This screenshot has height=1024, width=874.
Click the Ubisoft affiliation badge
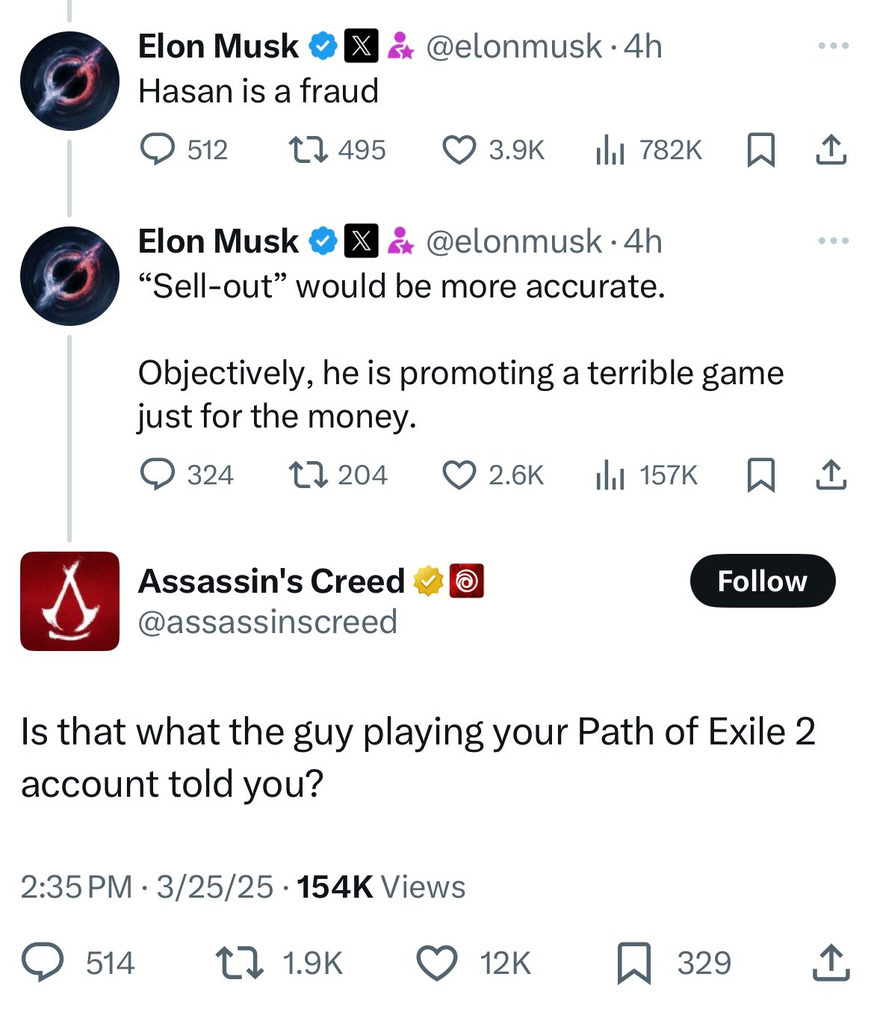click(x=468, y=581)
